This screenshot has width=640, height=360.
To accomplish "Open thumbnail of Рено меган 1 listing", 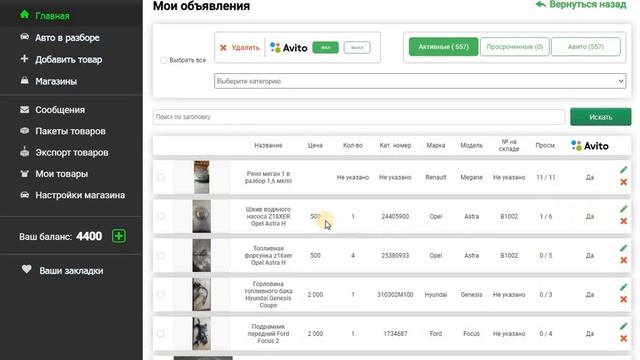I will pos(202,177).
